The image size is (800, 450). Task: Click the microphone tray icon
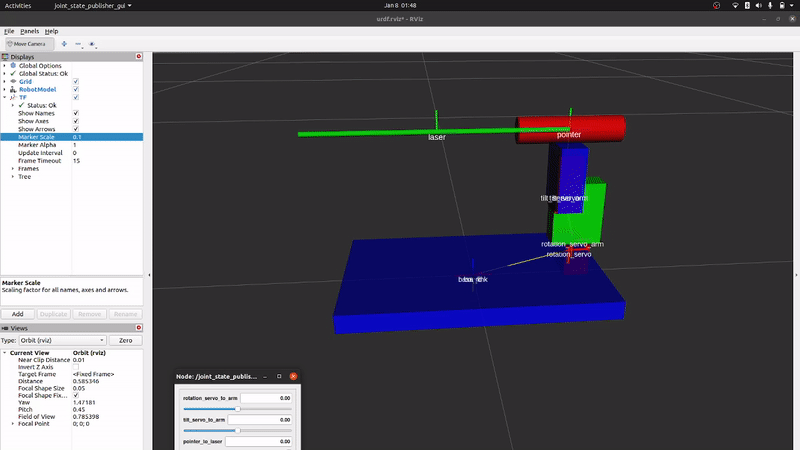tap(770, 6)
